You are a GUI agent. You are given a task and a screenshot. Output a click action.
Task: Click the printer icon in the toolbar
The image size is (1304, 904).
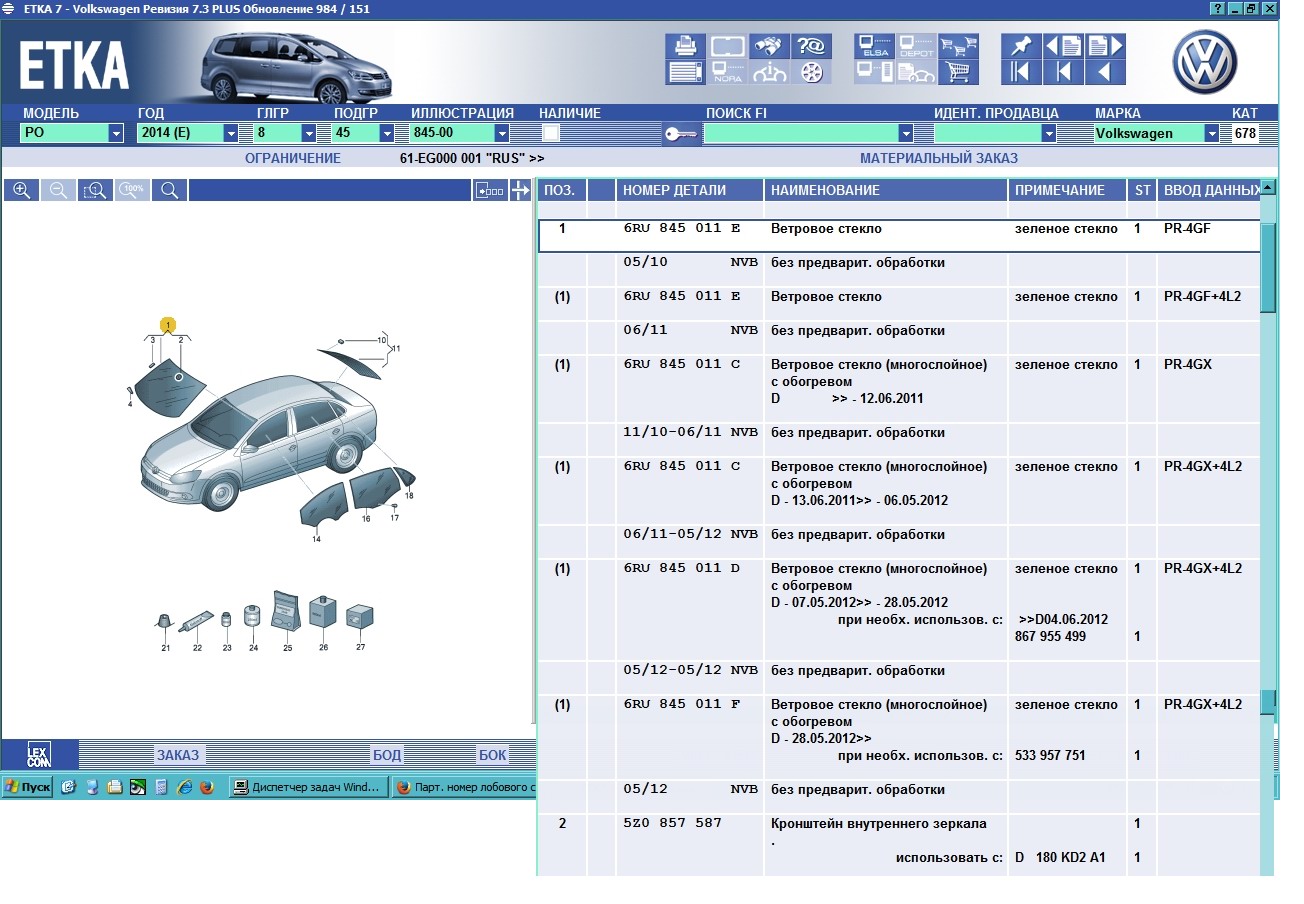coord(686,46)
